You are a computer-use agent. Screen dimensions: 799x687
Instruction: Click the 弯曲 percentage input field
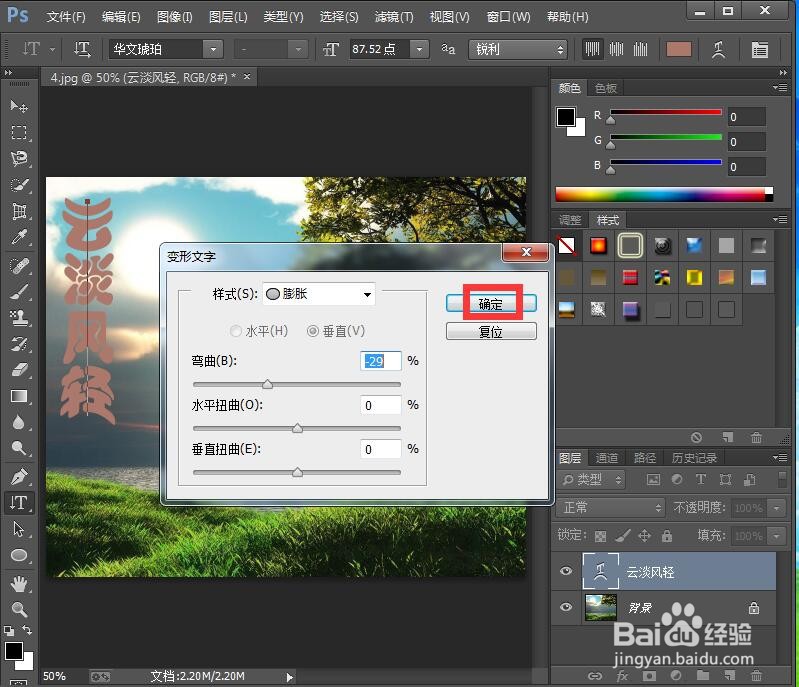point(380,361)
